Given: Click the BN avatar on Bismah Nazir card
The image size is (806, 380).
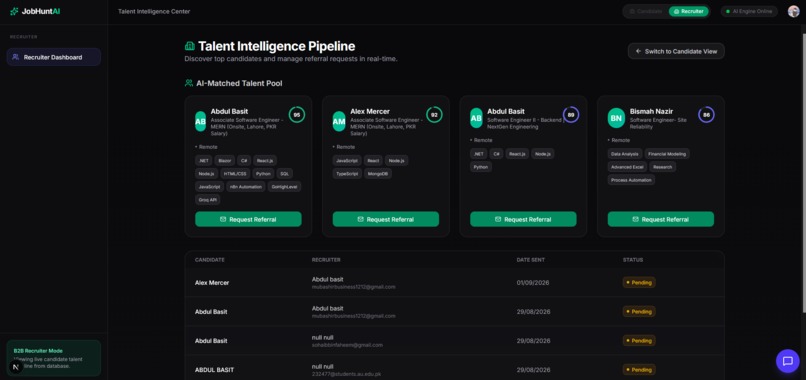Looking at the screenshot, I should (x=616, y=118).
